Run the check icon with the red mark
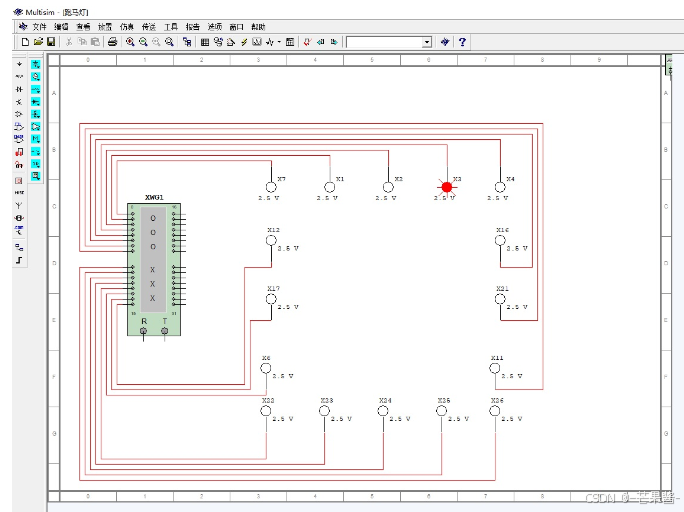Viewport: 684px width, 512px height. pyautogui.click(x=308, y=42)
